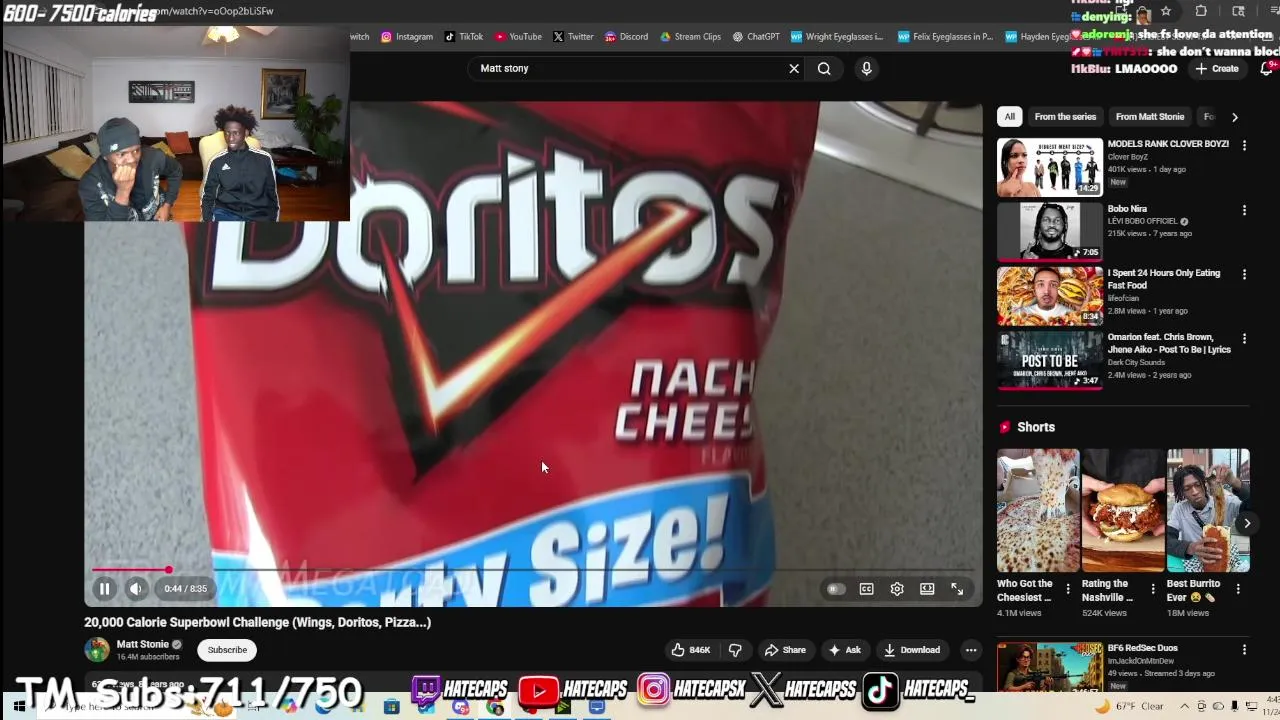Subscribe to Matt Stonie
This screenshot has height=720, width=1280.
click(227, 650)
